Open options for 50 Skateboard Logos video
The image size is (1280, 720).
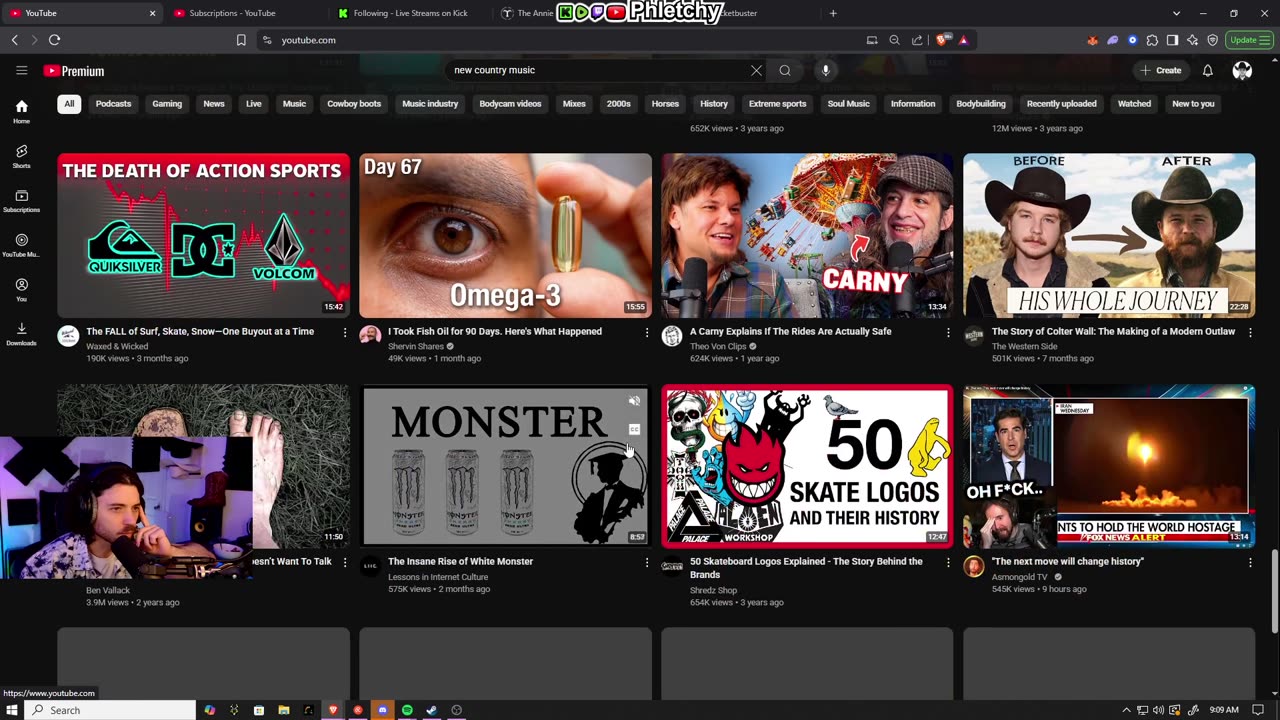(x=949, y=562)
